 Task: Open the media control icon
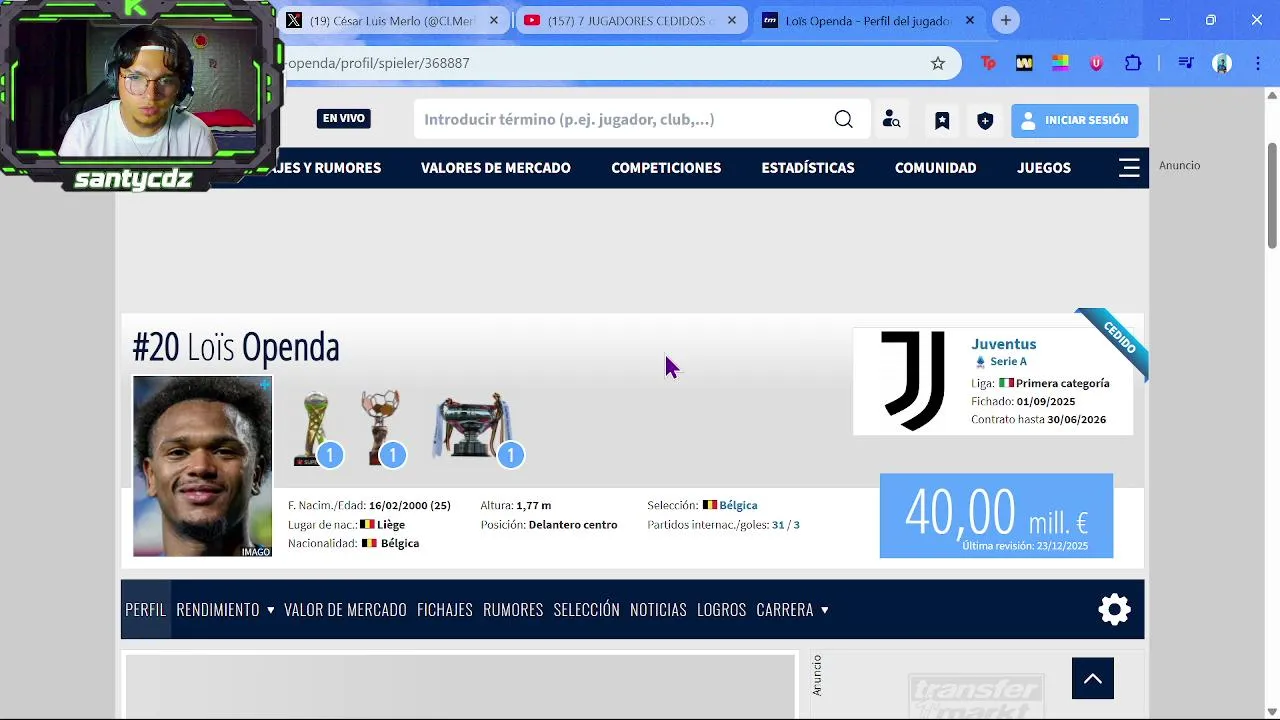click(x=1186, y=63)
